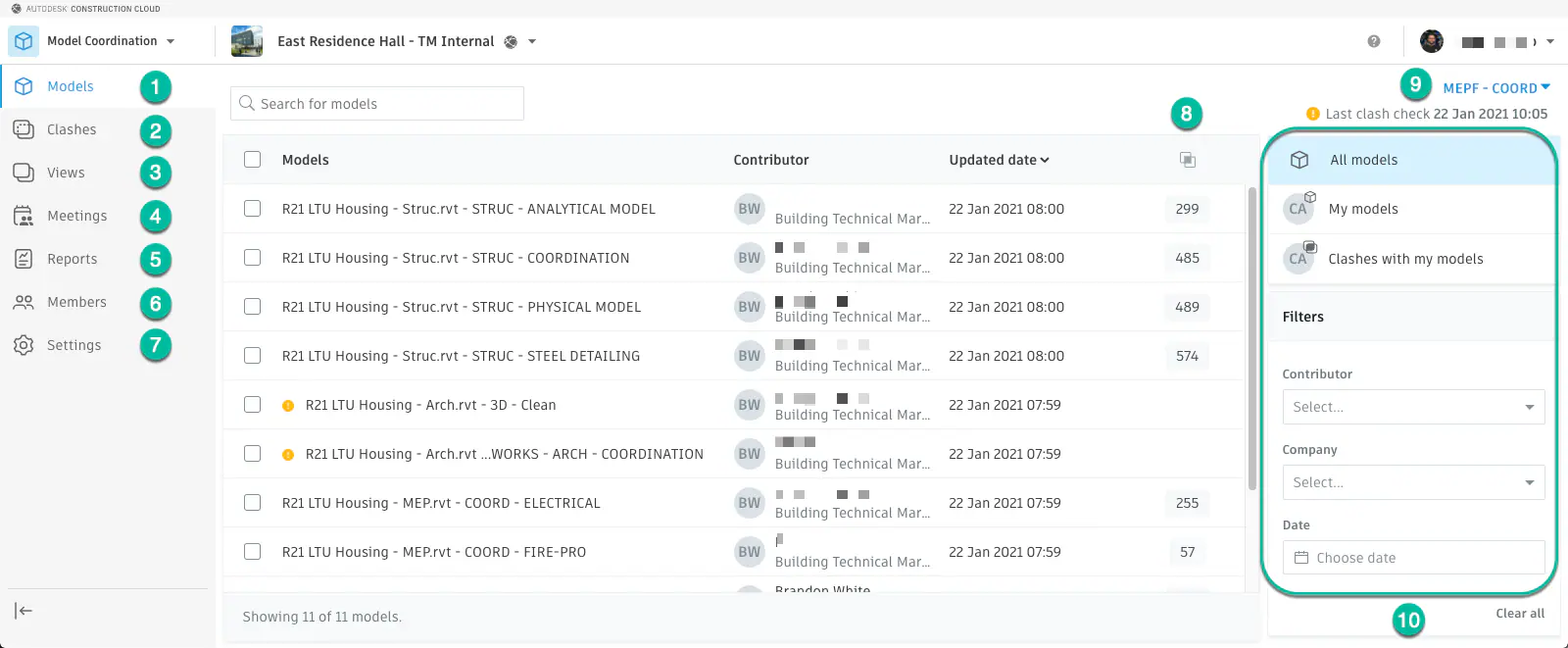The width and height of the screenshot is (1568, 648).
Task: Click calendar icon in Choose date field
Action: pos(1301,558)
